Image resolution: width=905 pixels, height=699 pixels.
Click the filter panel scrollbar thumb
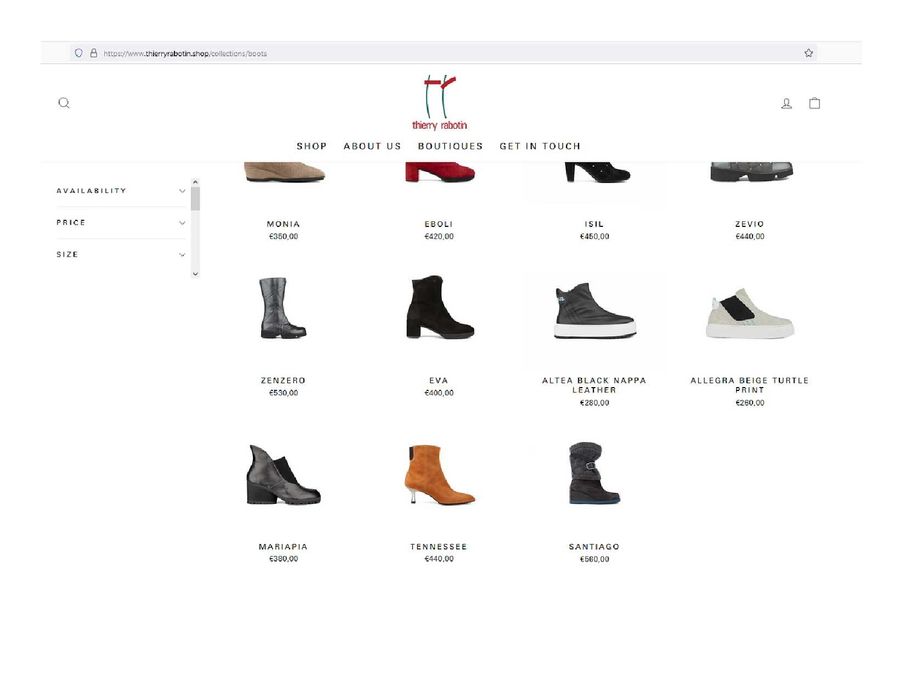[x=195, y=199]
